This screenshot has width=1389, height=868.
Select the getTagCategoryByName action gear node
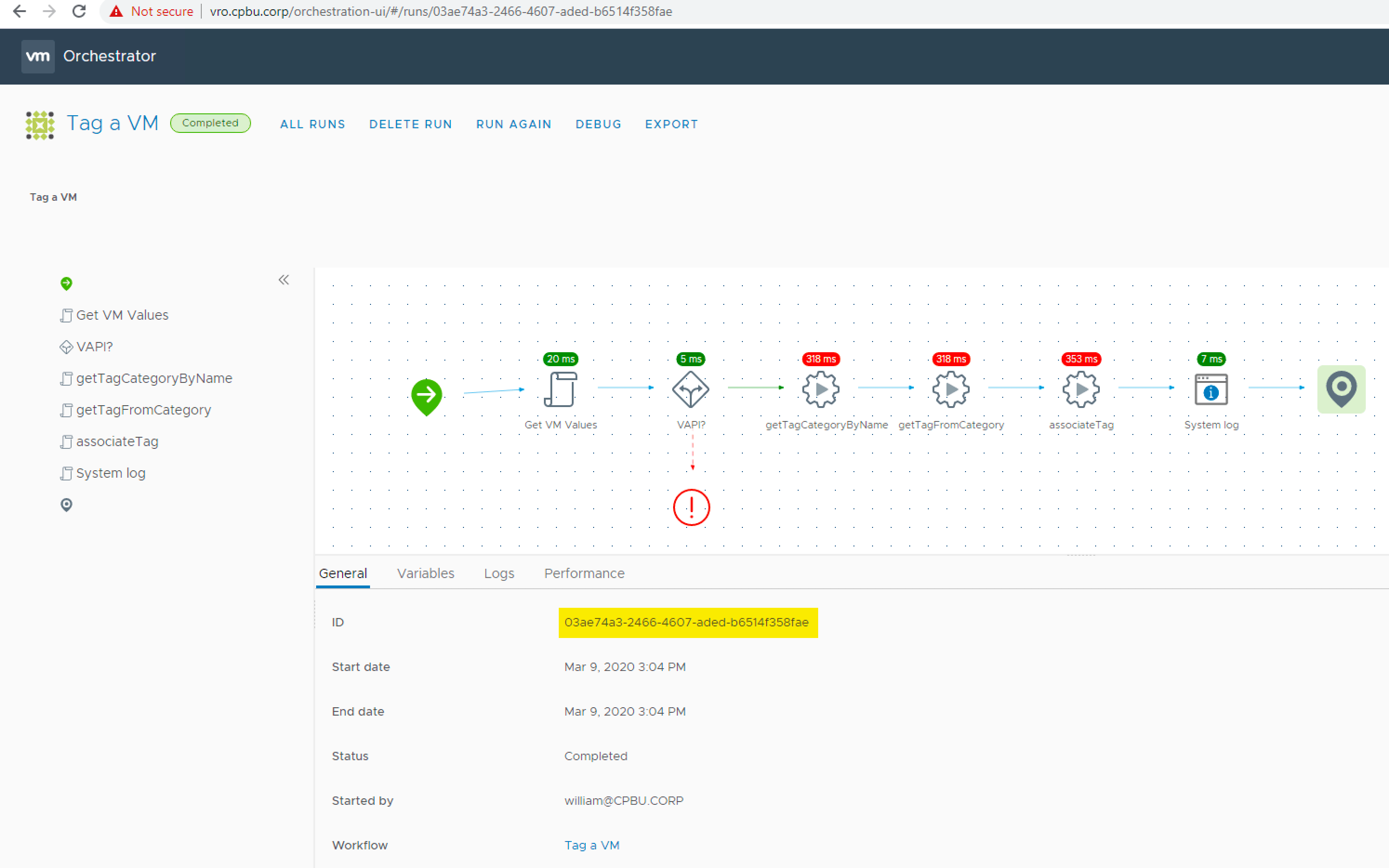(x=820, y=390)
